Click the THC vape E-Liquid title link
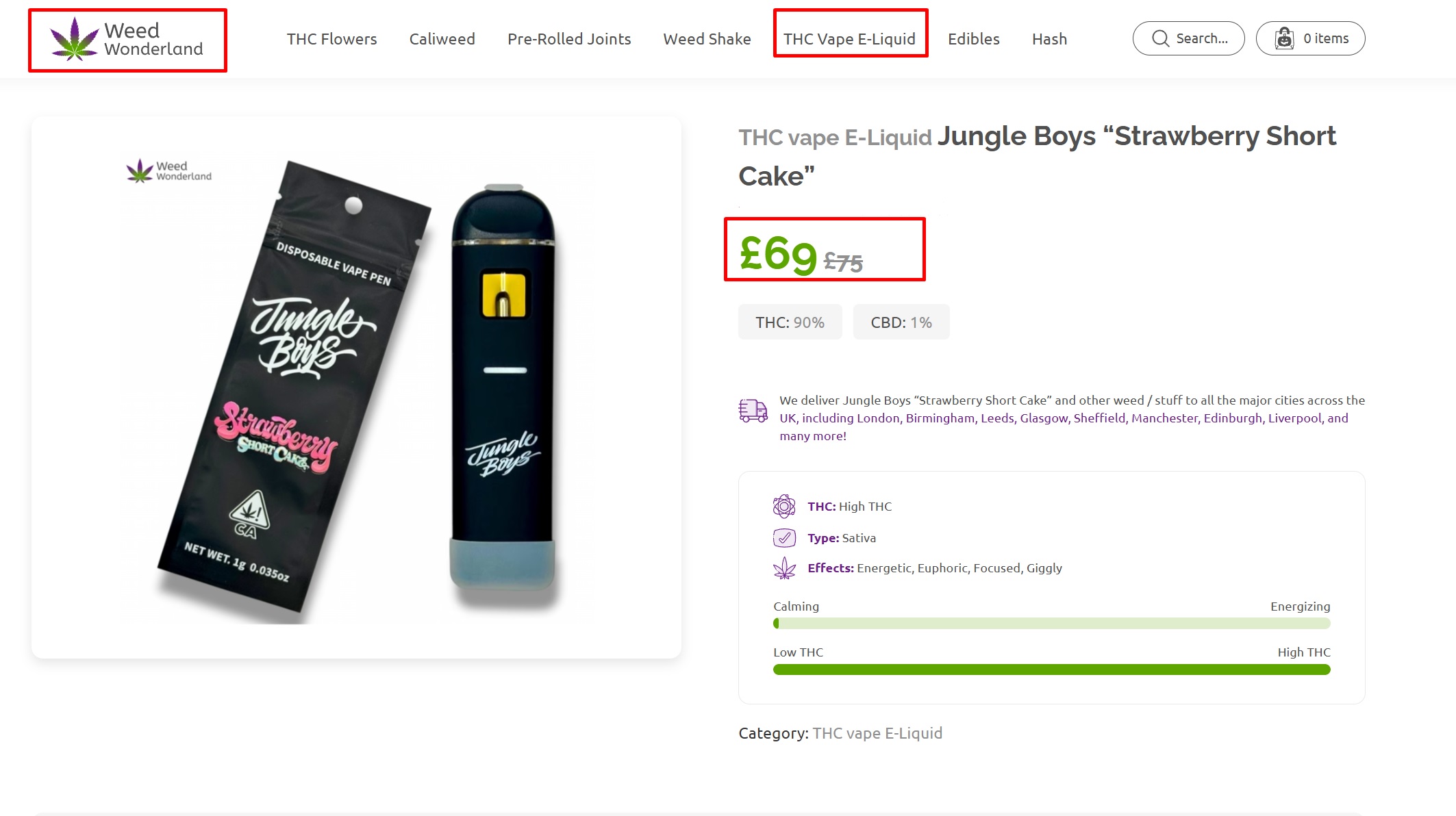 point(835,138)
